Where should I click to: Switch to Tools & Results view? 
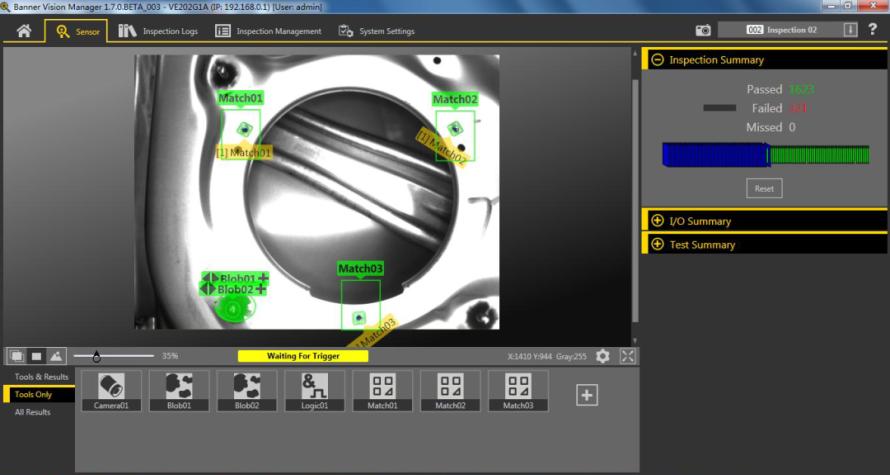41,377
